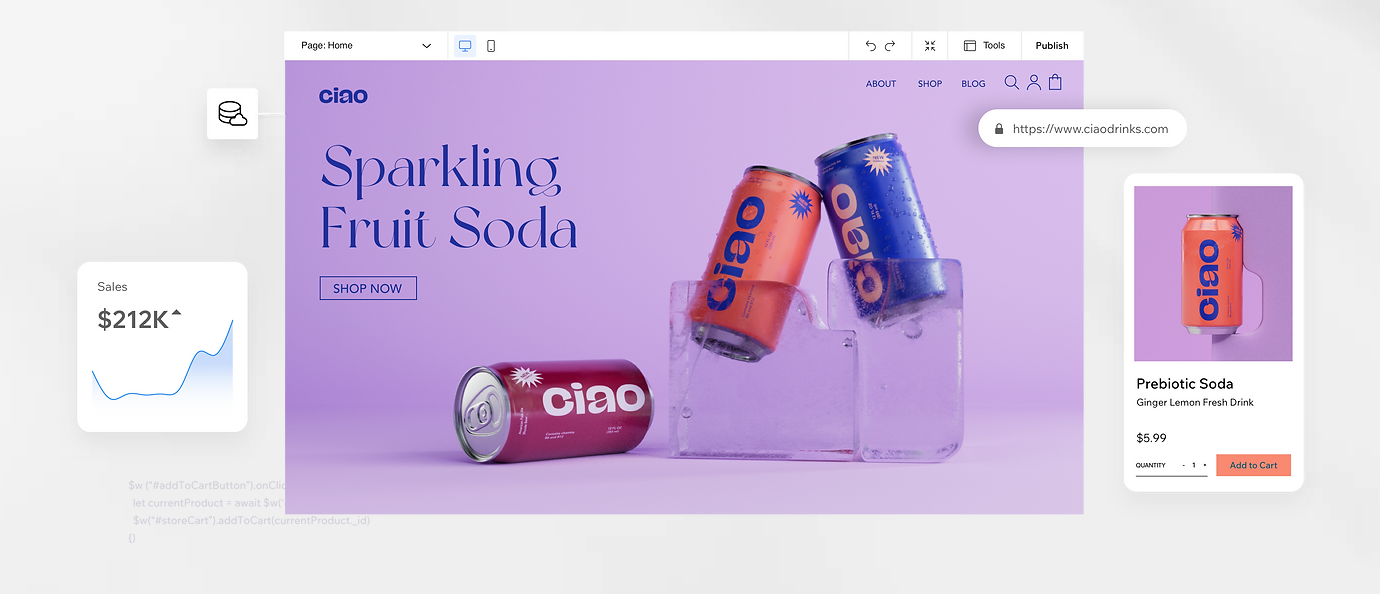1380x594 pixels.
Task: Click the SHOP NOW button
Action: [x=368, y=288]
